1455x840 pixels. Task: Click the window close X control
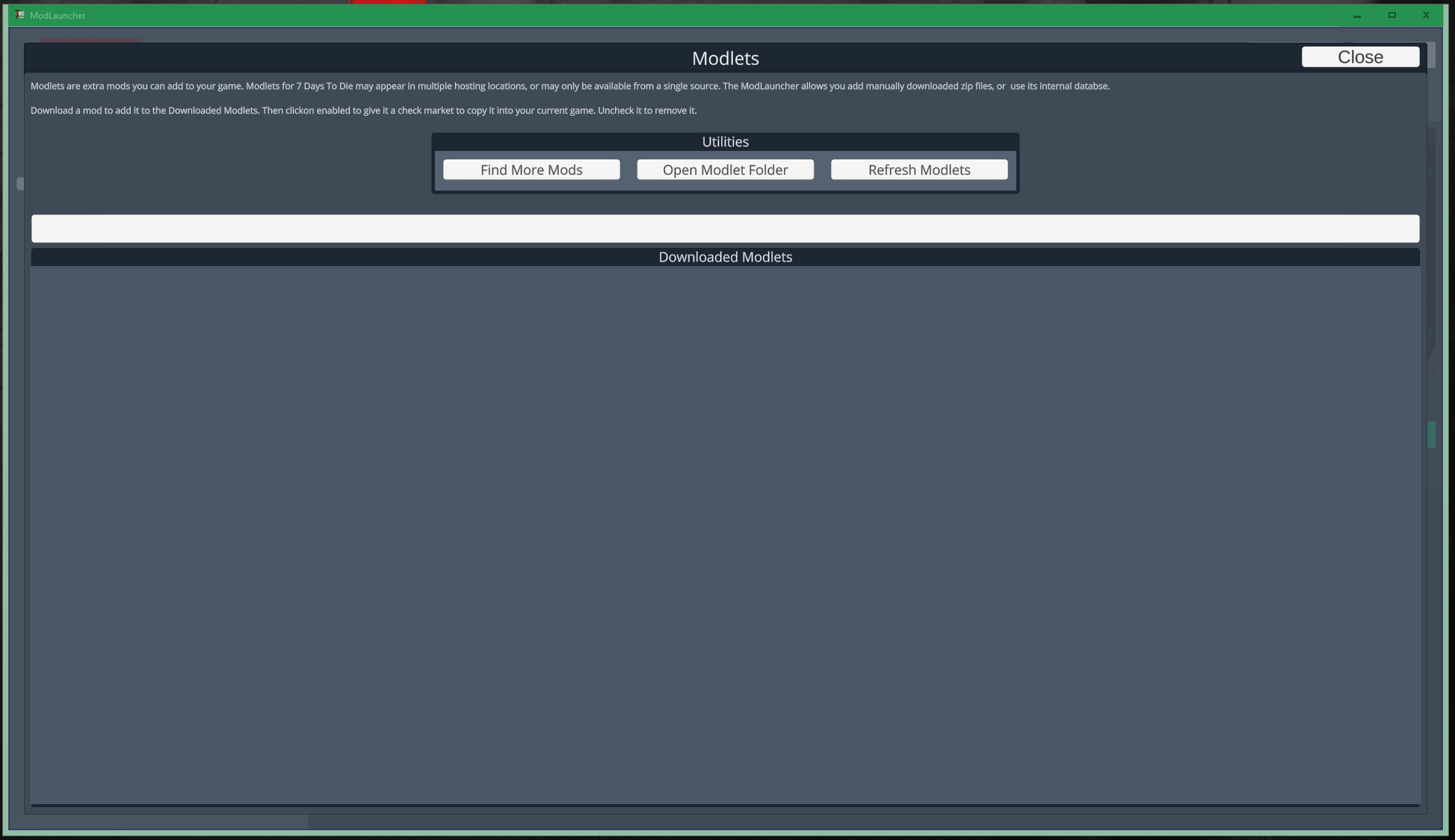click(x=1425, y=15)
